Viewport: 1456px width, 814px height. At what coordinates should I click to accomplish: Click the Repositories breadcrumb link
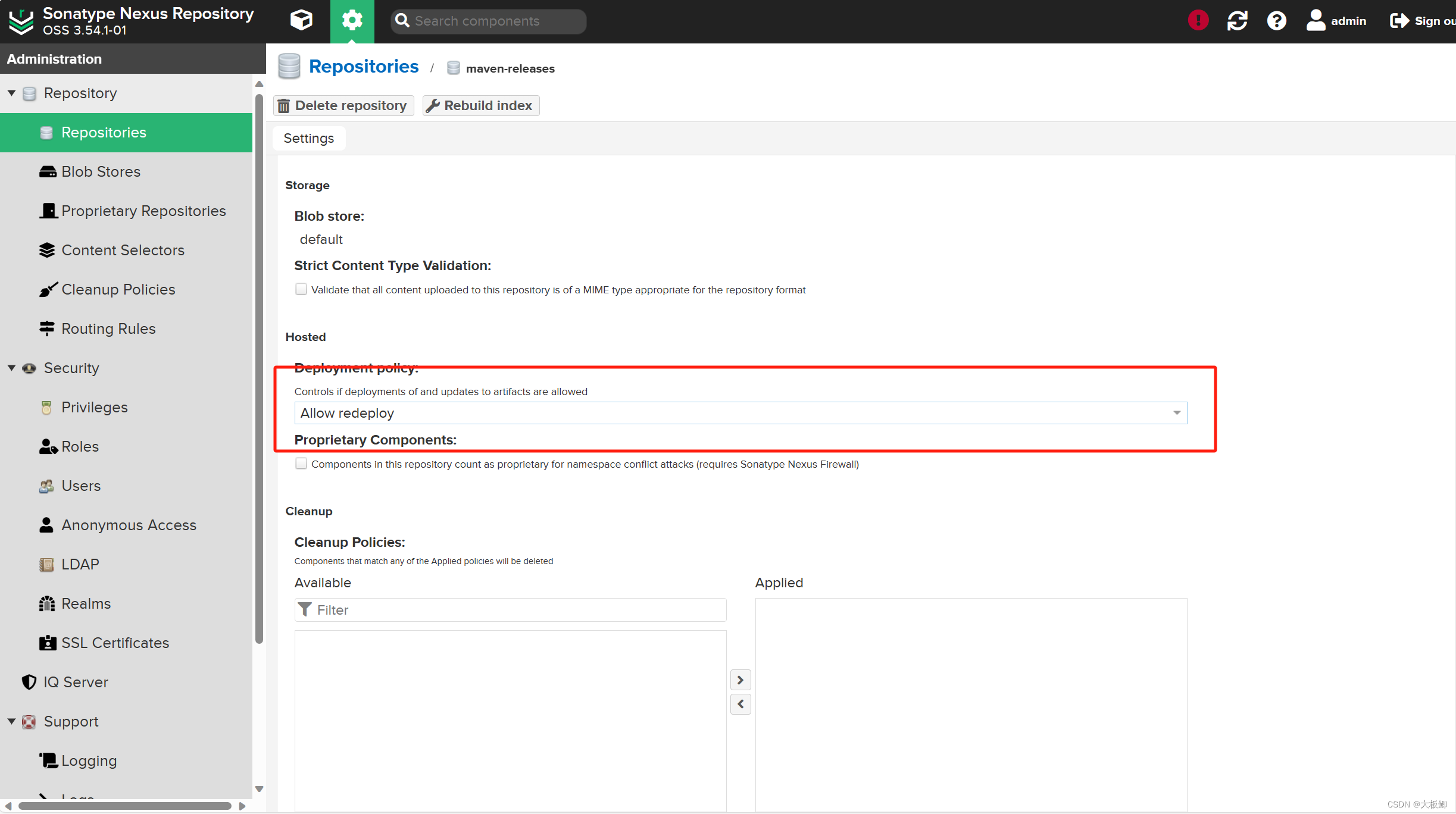[x=364, y=67]
